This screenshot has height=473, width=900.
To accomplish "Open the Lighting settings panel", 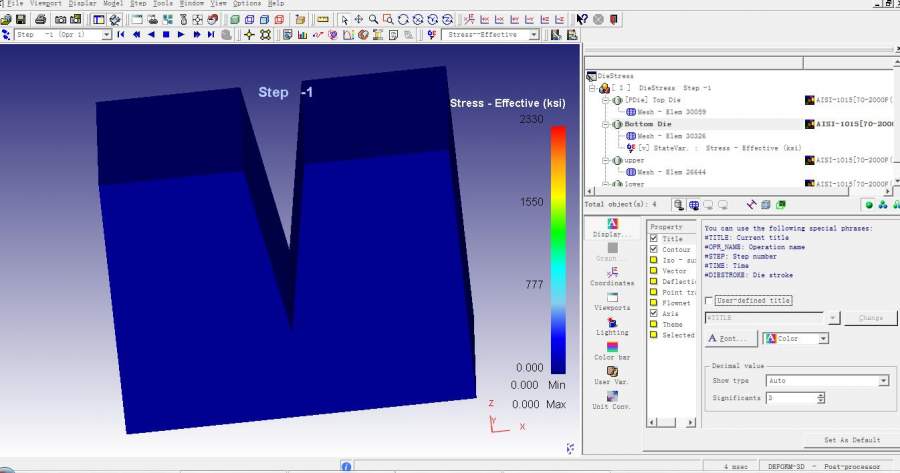I will pyautogui.click(x=612, y=324).
